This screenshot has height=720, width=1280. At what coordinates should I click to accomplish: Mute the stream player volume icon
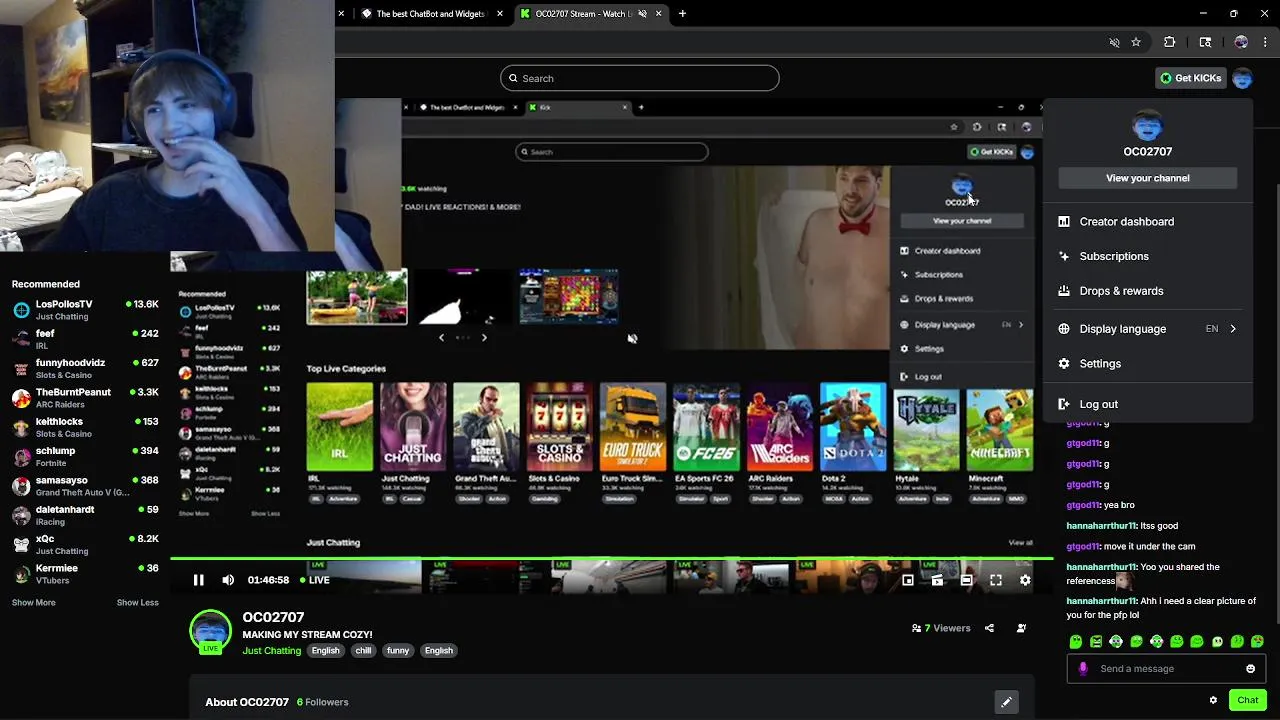click(228, 580)
